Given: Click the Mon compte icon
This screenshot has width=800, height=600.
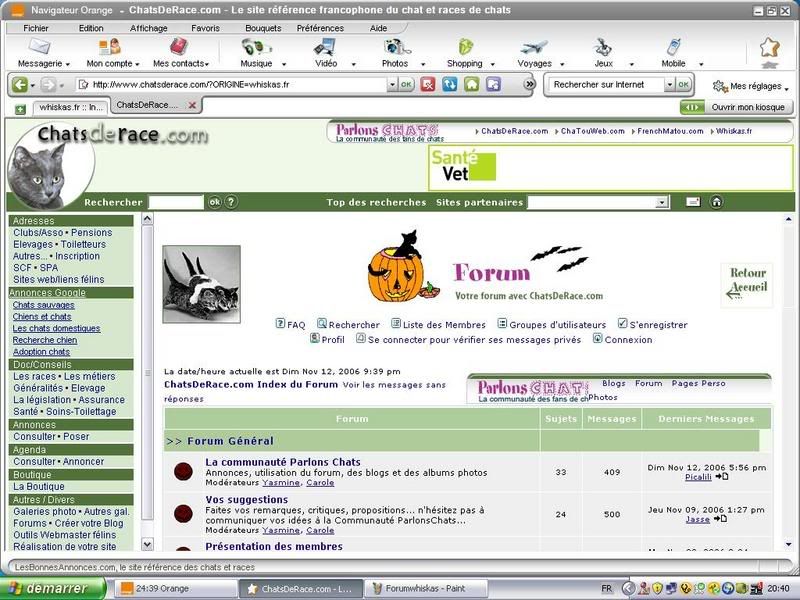Looking at the screenshot, I should click(x=110, y=47).
